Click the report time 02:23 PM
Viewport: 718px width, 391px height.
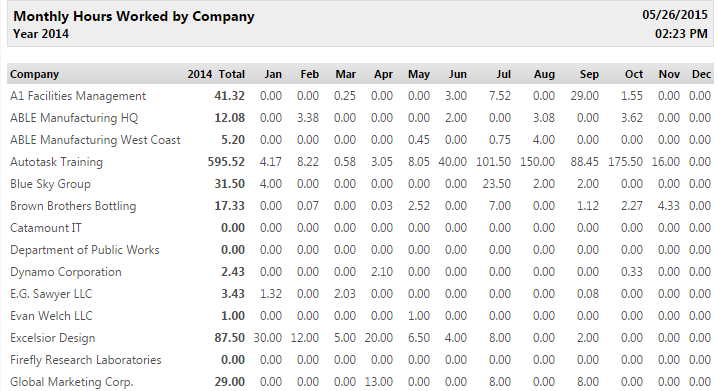[681, 33]
